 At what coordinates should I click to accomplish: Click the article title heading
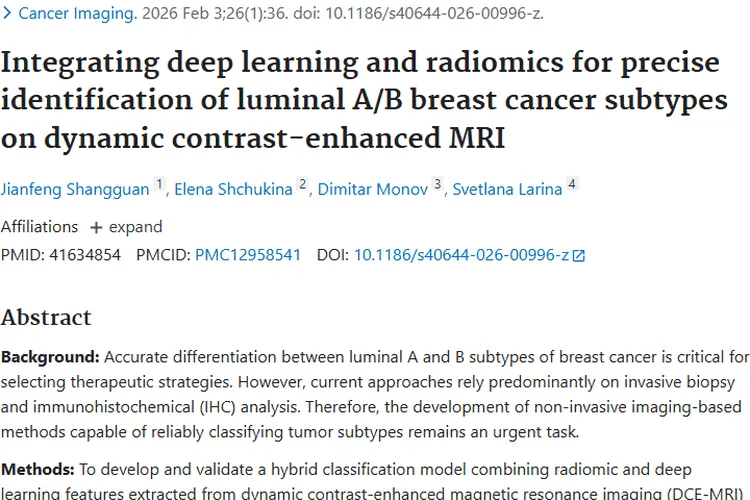[x=360, y=99]
